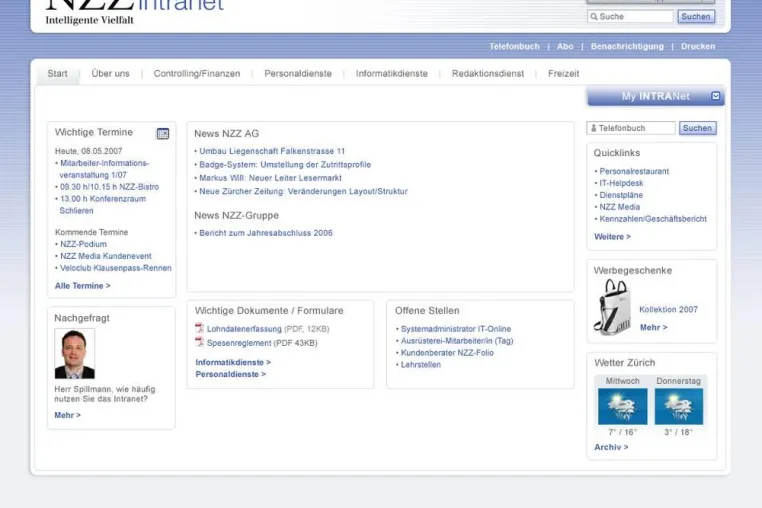
Task: Open Mitarbeiter-Informationsveranstaltung 1/07 link
Action: coord(104,169)
